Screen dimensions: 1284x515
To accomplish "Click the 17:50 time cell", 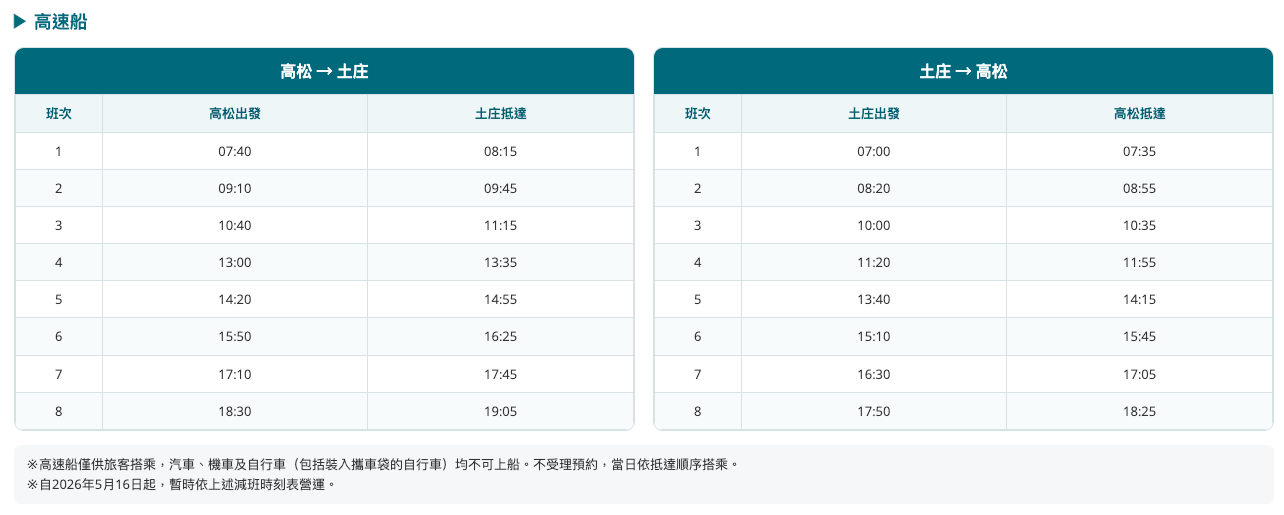I will pyautogui.click(x=874, y=411).
